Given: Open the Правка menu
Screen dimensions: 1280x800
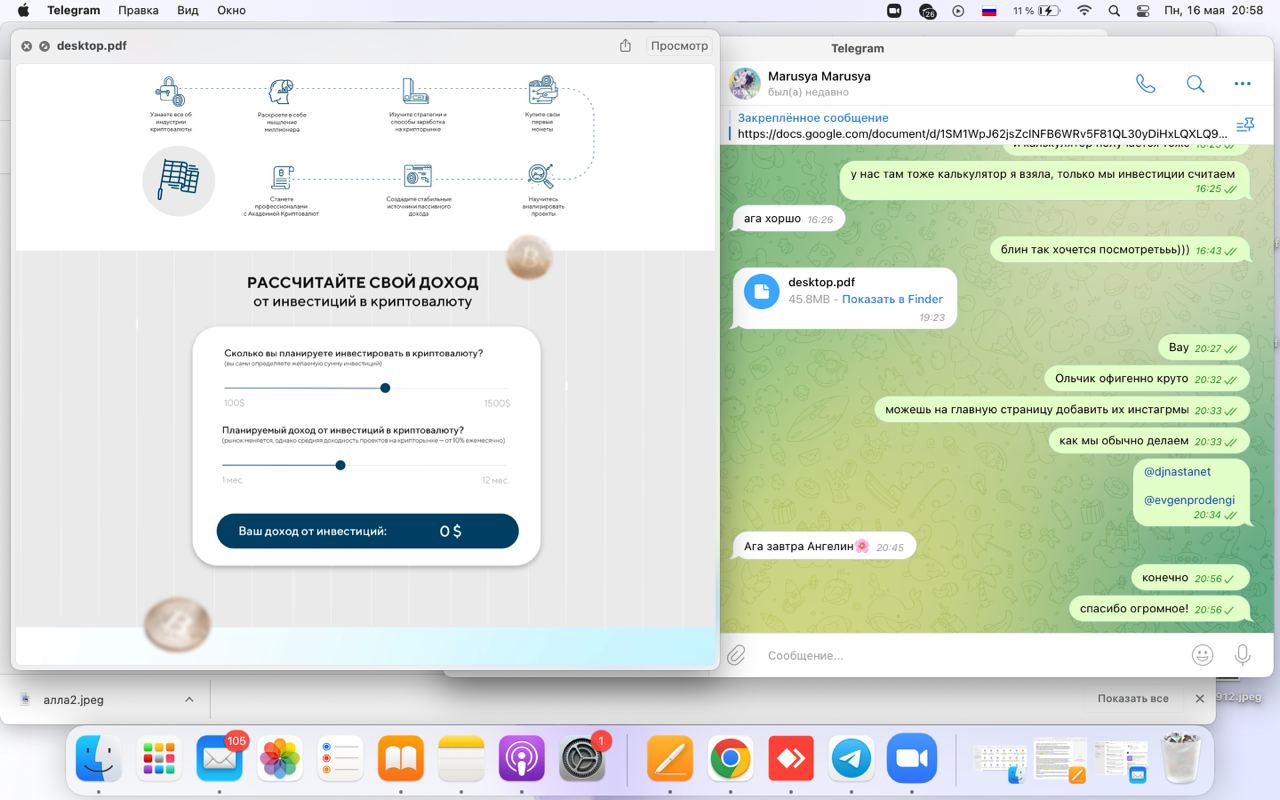Looking at the screenshot, I should coord(138,11).
